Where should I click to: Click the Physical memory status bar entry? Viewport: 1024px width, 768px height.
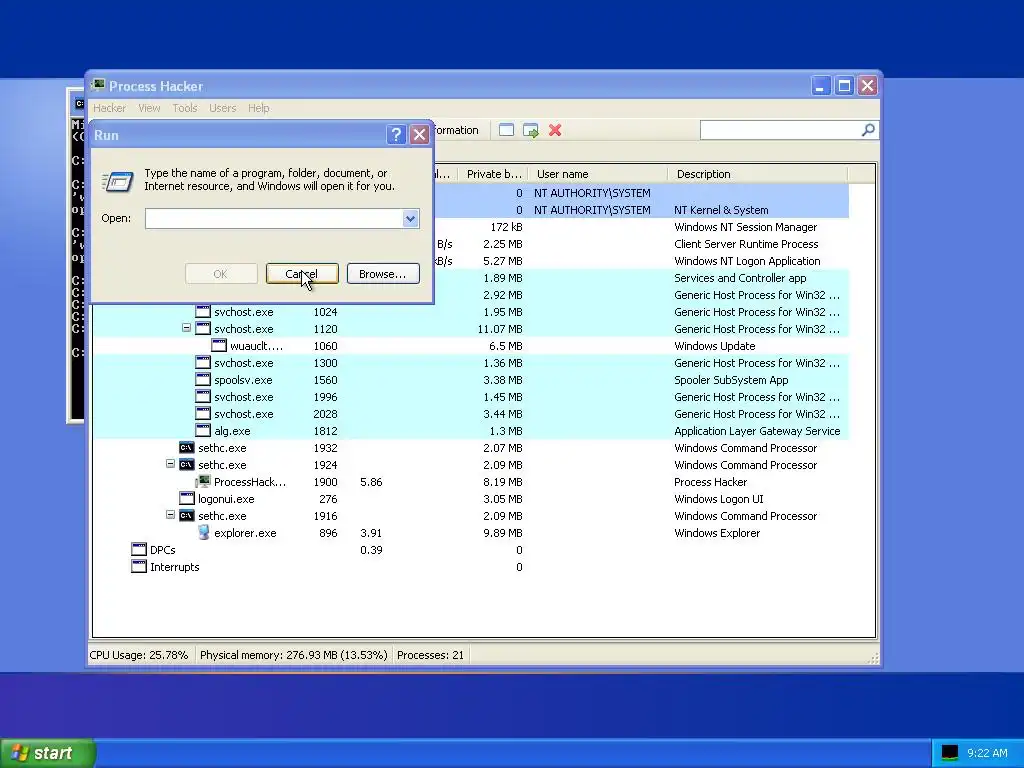coord(293,655)
